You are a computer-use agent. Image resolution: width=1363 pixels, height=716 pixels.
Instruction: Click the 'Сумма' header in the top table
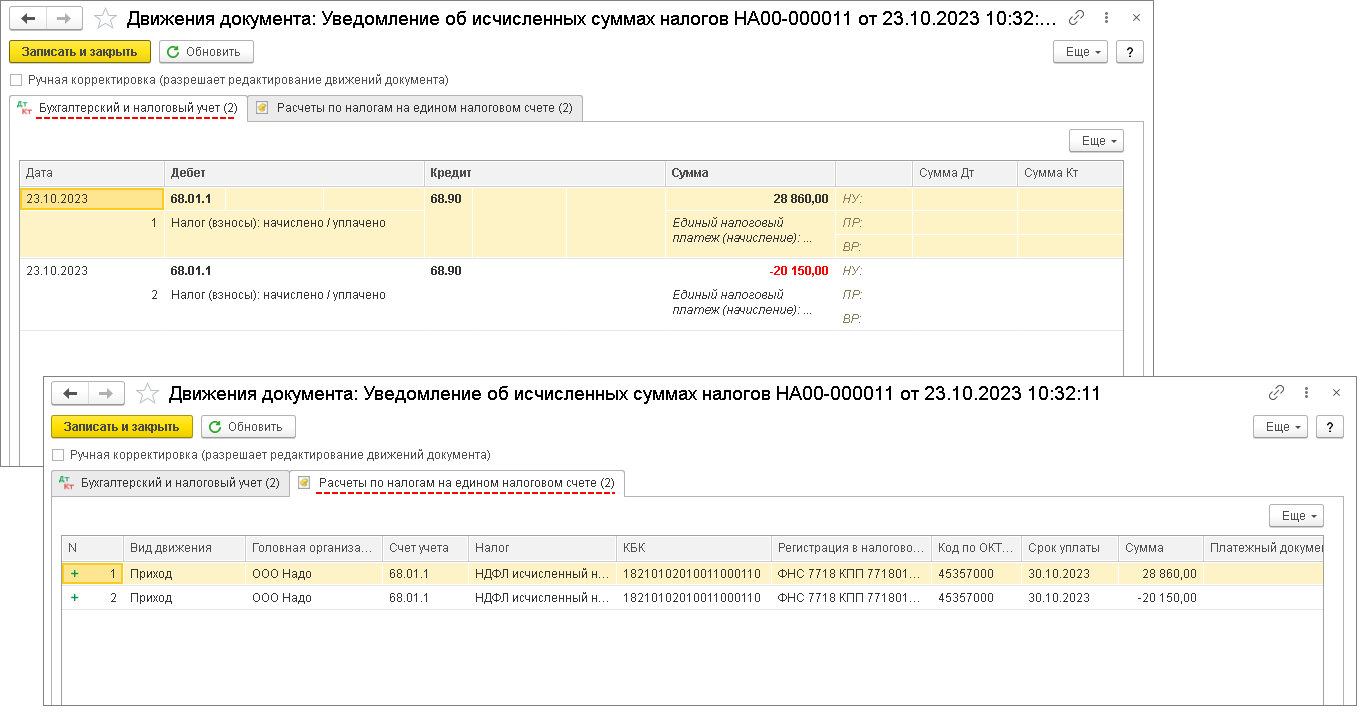tap(750, 173)
